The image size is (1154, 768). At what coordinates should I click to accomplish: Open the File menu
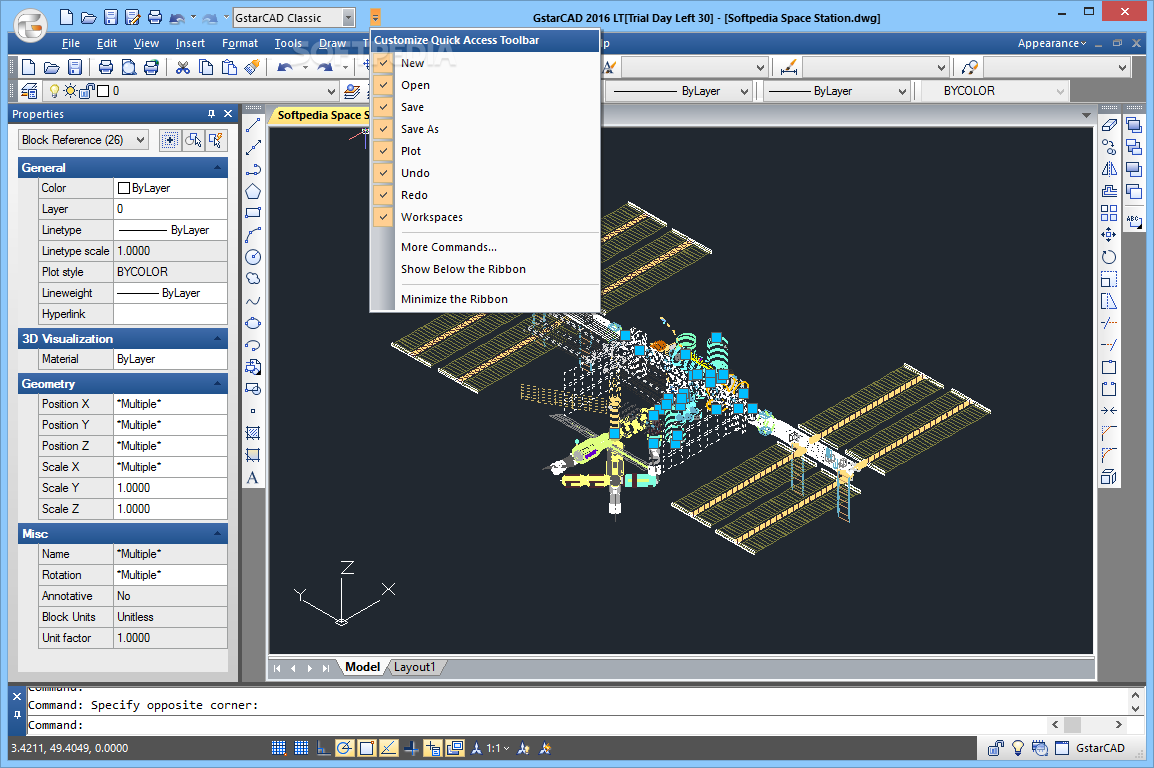(x=71, y=43)
